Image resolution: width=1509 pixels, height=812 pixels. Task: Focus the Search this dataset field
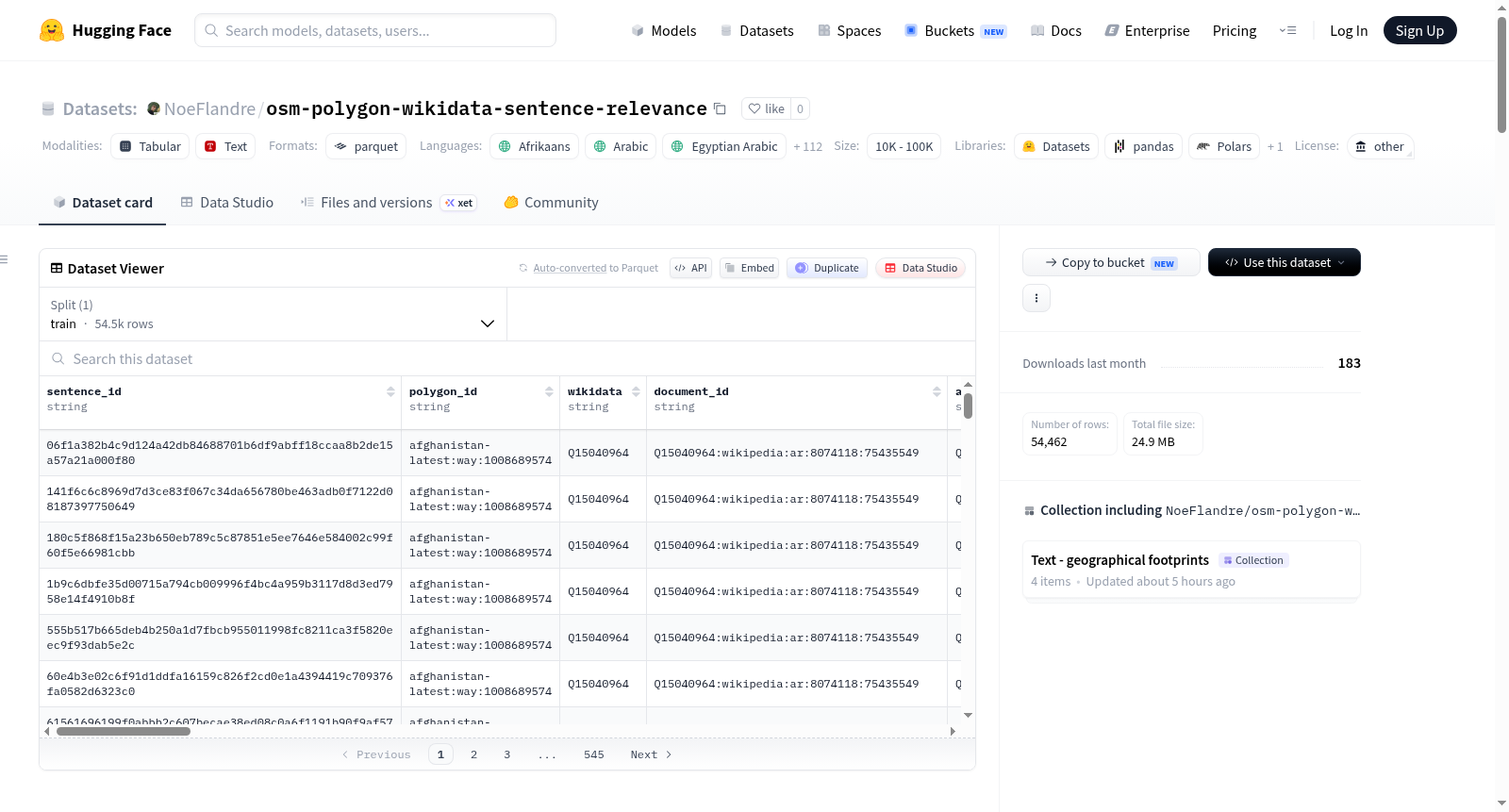[507, 358]
